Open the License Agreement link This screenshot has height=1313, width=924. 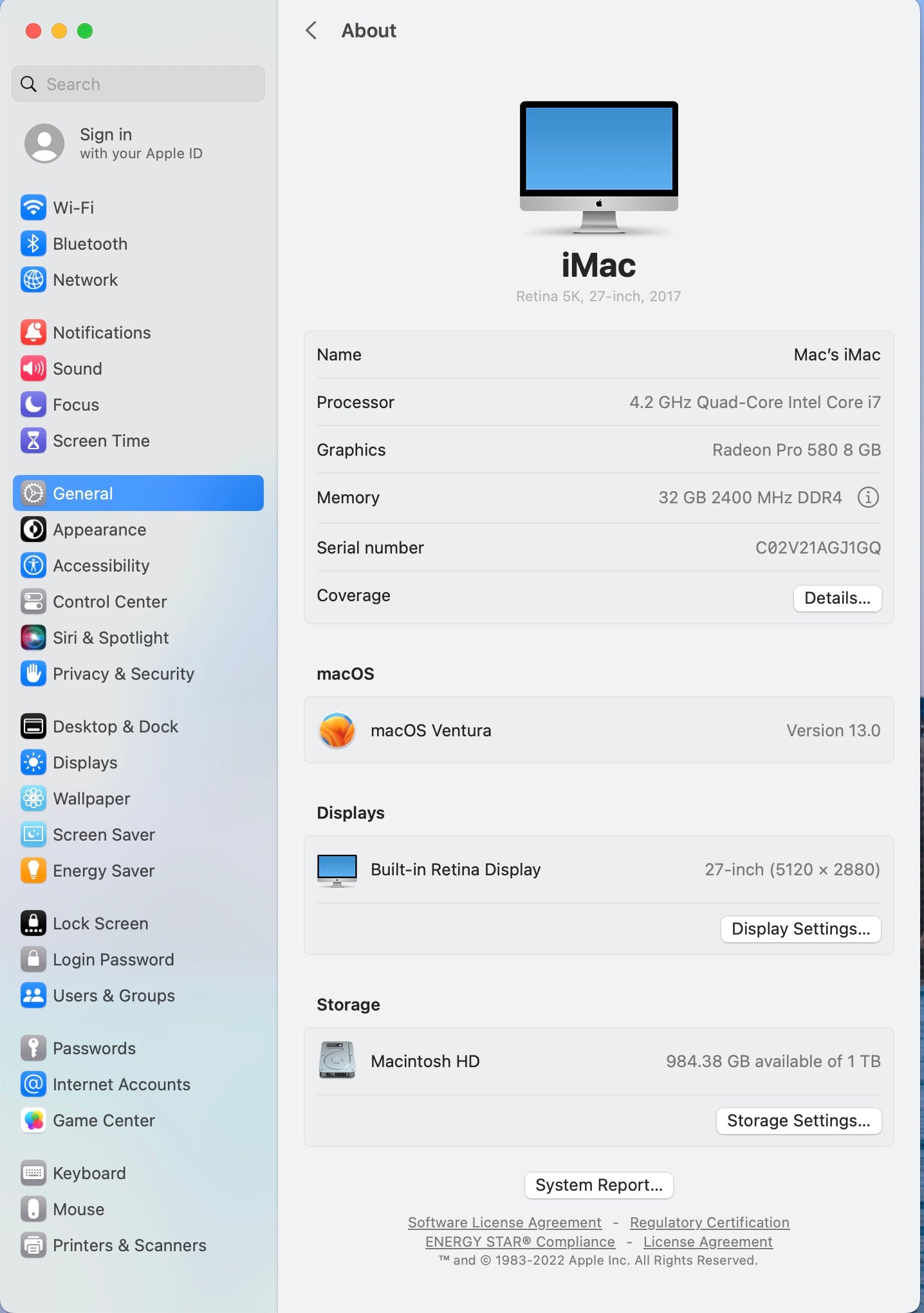(708, 1242)
